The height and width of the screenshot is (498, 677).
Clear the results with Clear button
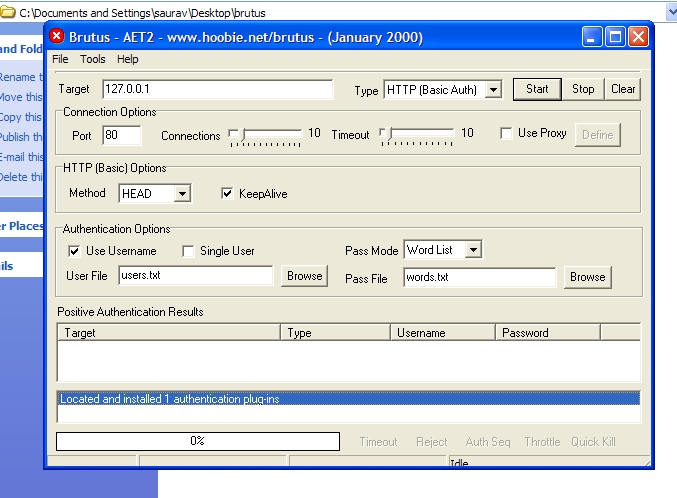623,89
